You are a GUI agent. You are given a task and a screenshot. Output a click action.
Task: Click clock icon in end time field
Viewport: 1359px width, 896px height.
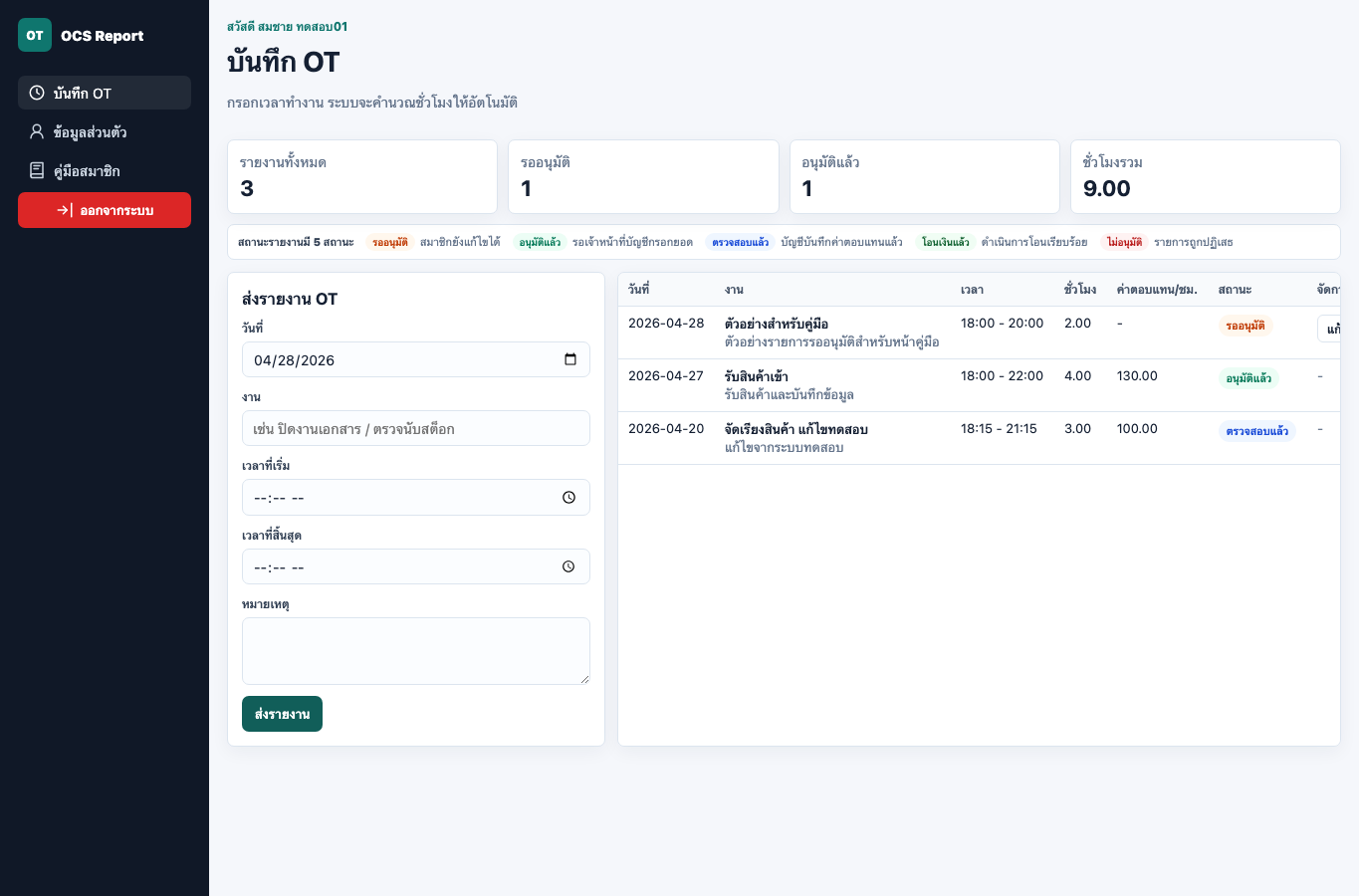point(568,566)
